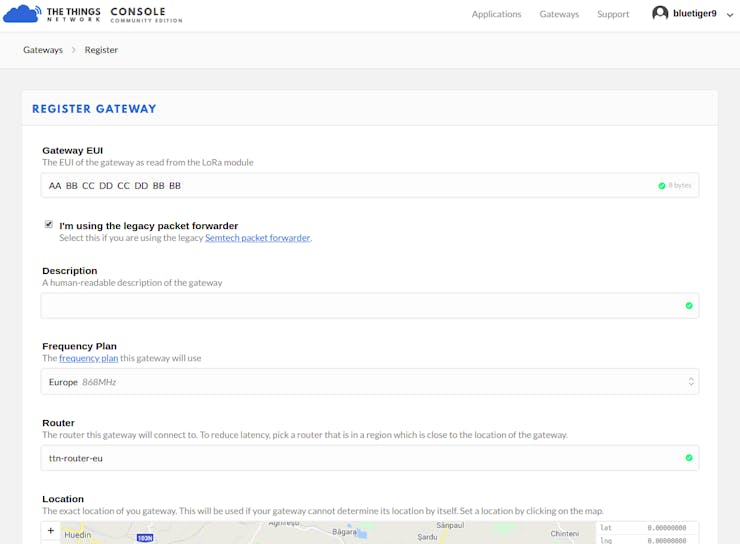This screenshot has height=544, width=740.
Task: Open the Support menu item
Action: 613,14
